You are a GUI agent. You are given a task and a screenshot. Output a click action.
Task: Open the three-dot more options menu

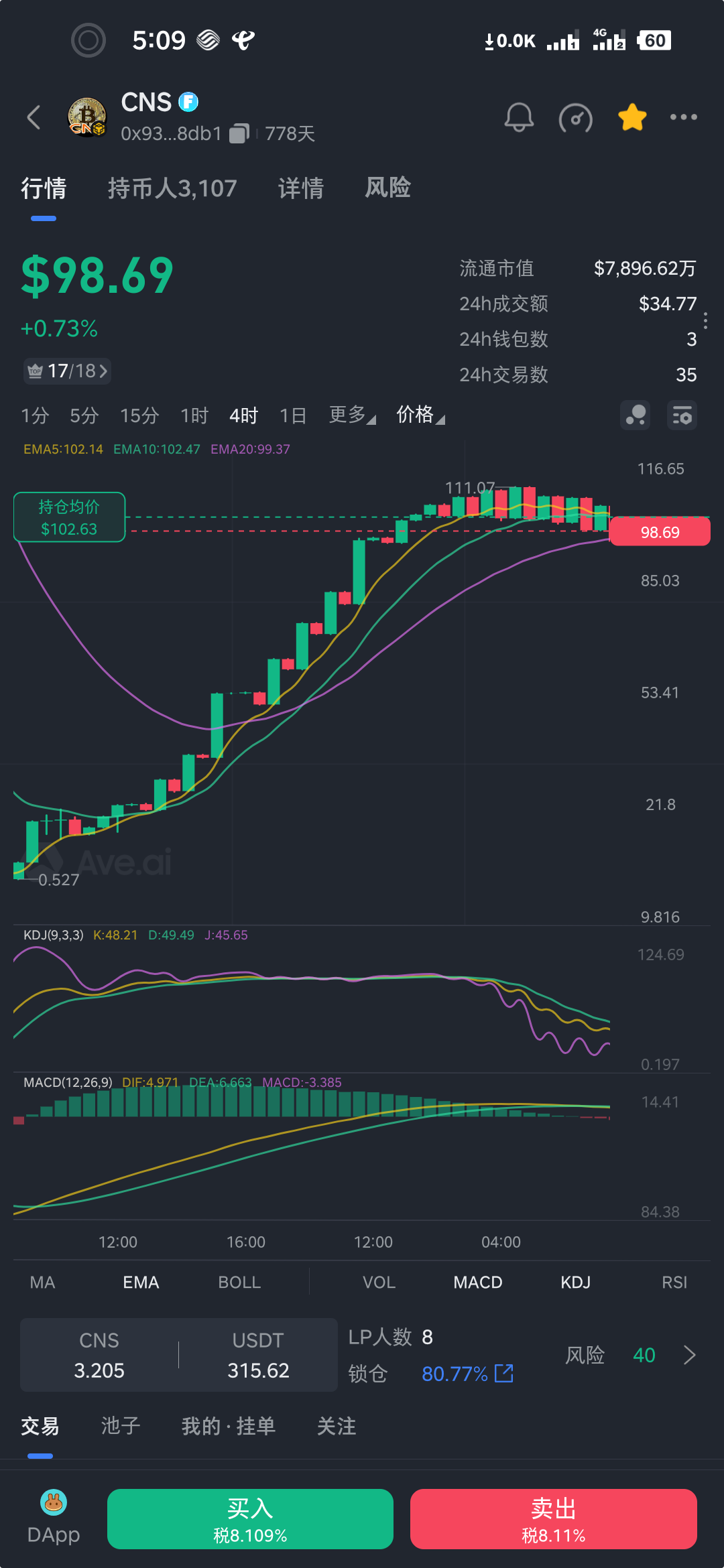(683, 117)
